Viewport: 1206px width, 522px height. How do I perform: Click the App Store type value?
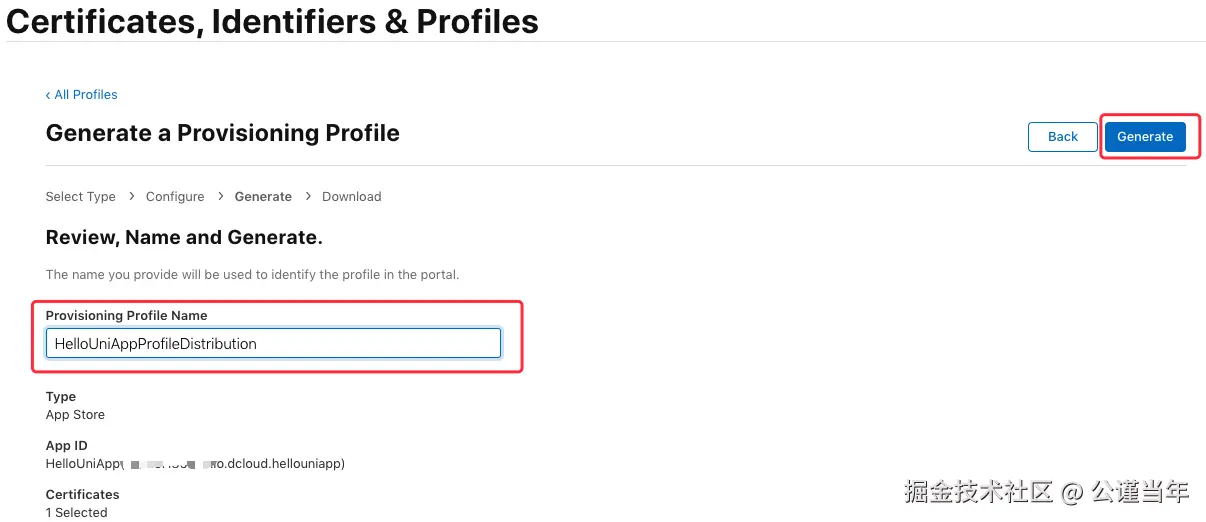click(75, 415)
